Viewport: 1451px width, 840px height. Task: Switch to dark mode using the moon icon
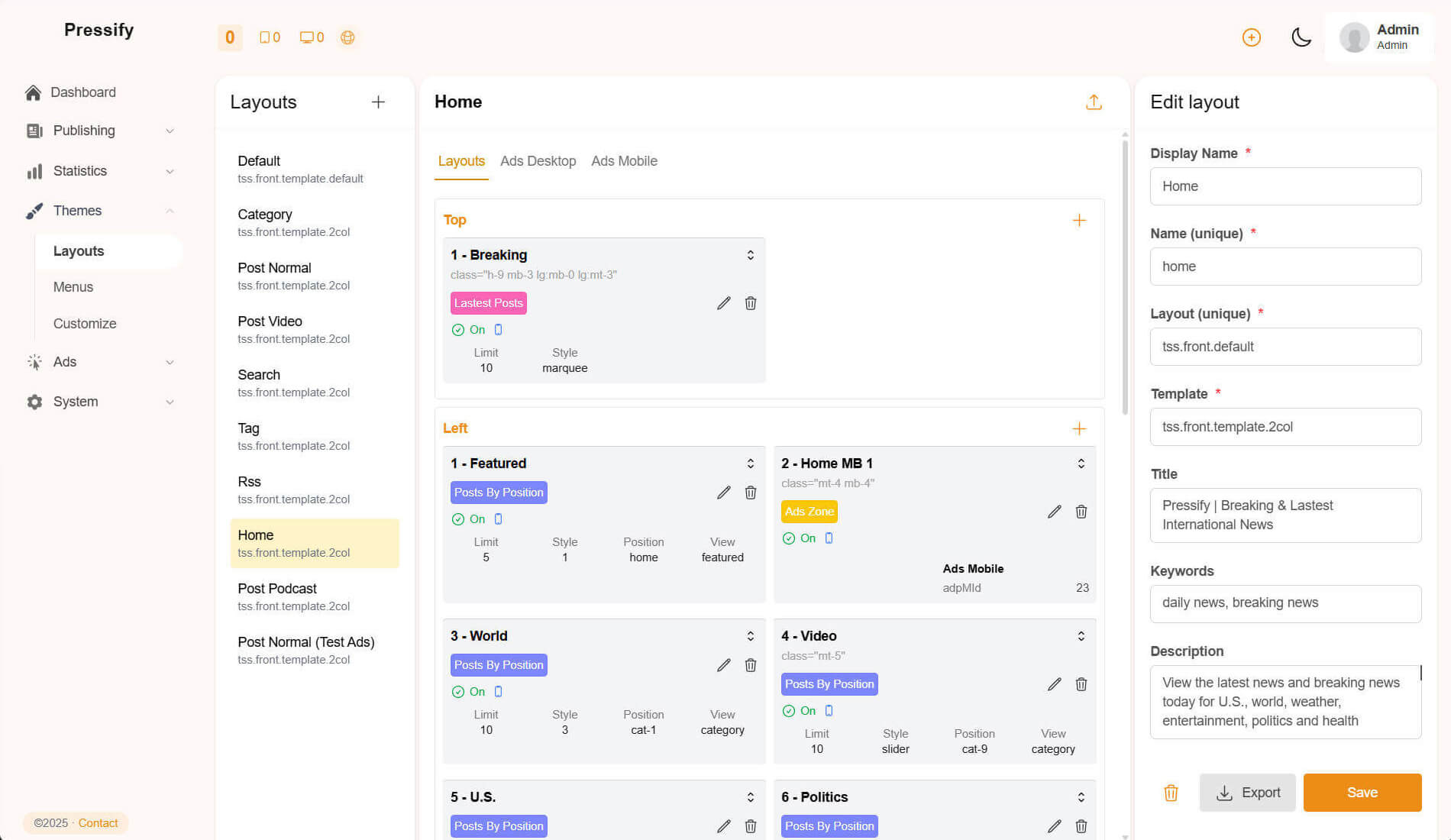(x=1301, y=37)
